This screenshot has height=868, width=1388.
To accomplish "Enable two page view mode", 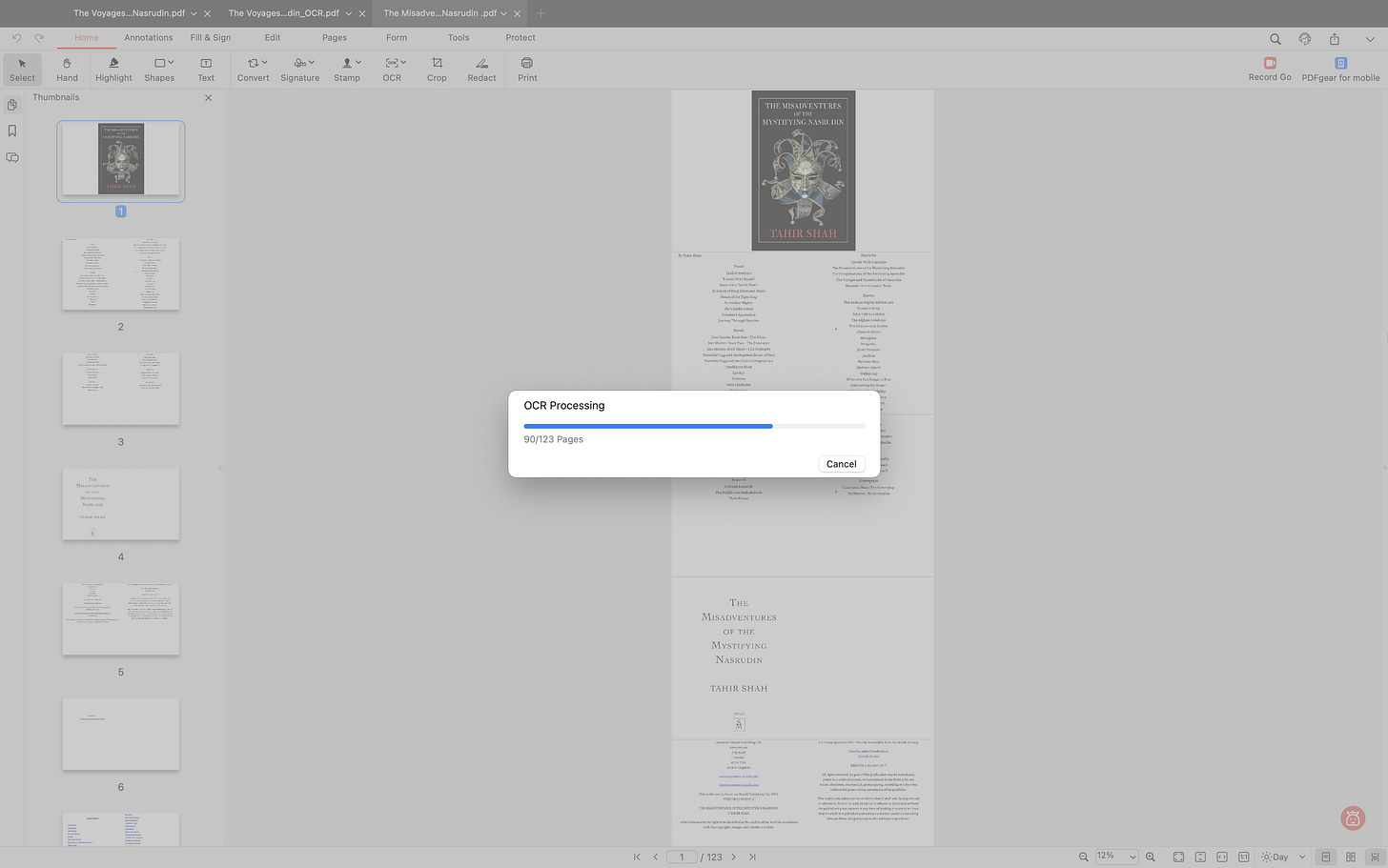I will point(1351,857).
